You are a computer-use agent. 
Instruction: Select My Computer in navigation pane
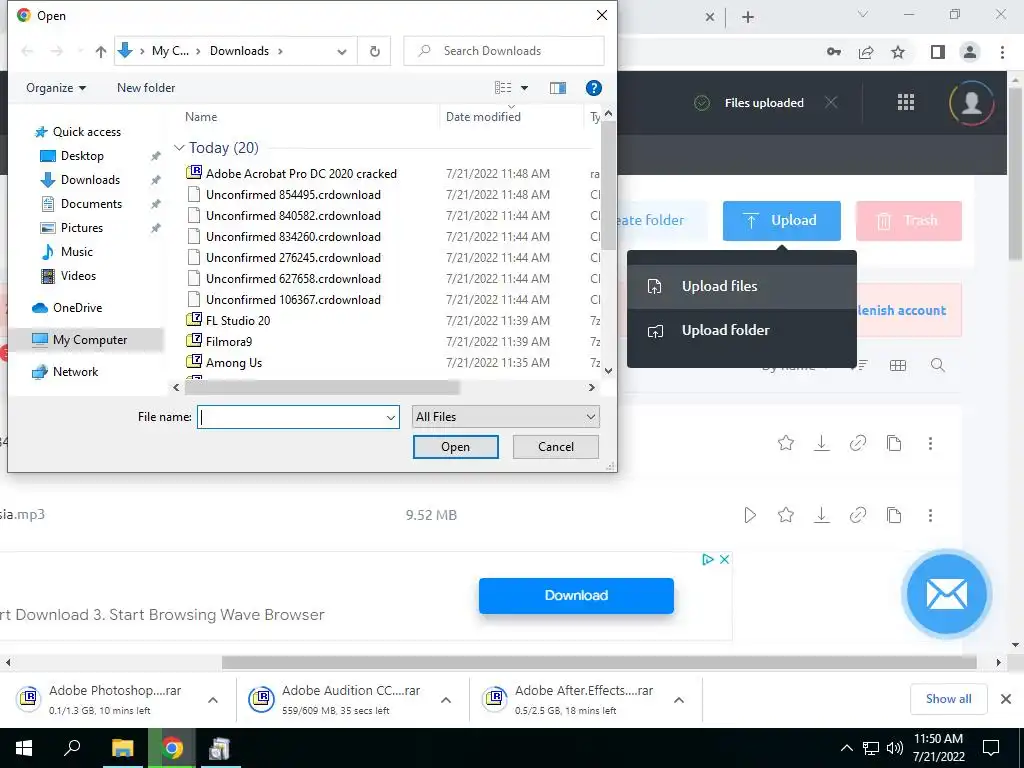click(x=89, y=340)
